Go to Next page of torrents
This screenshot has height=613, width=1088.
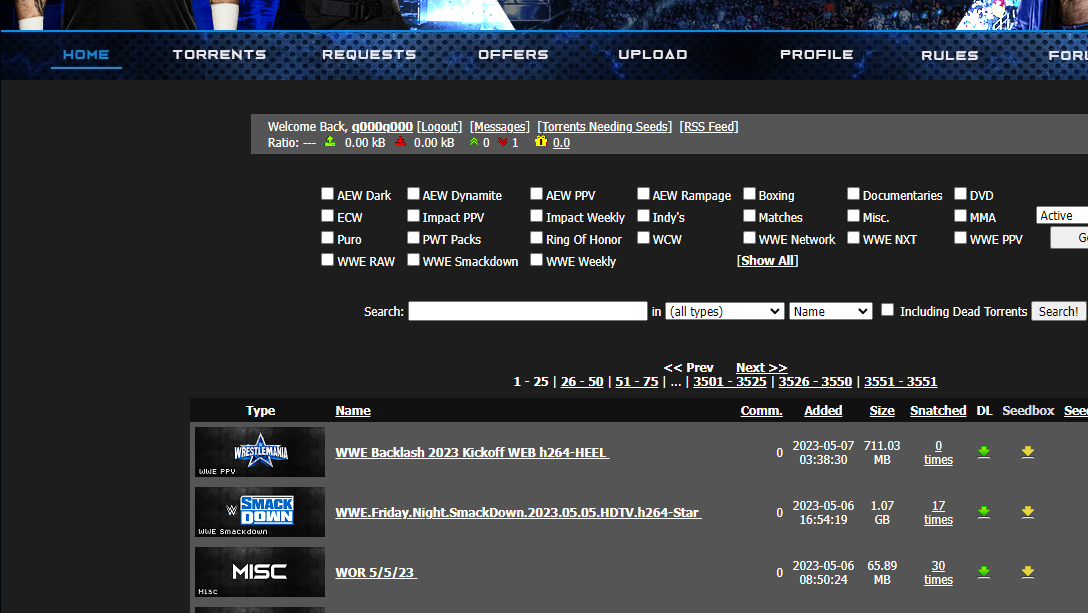coord(762,367)
